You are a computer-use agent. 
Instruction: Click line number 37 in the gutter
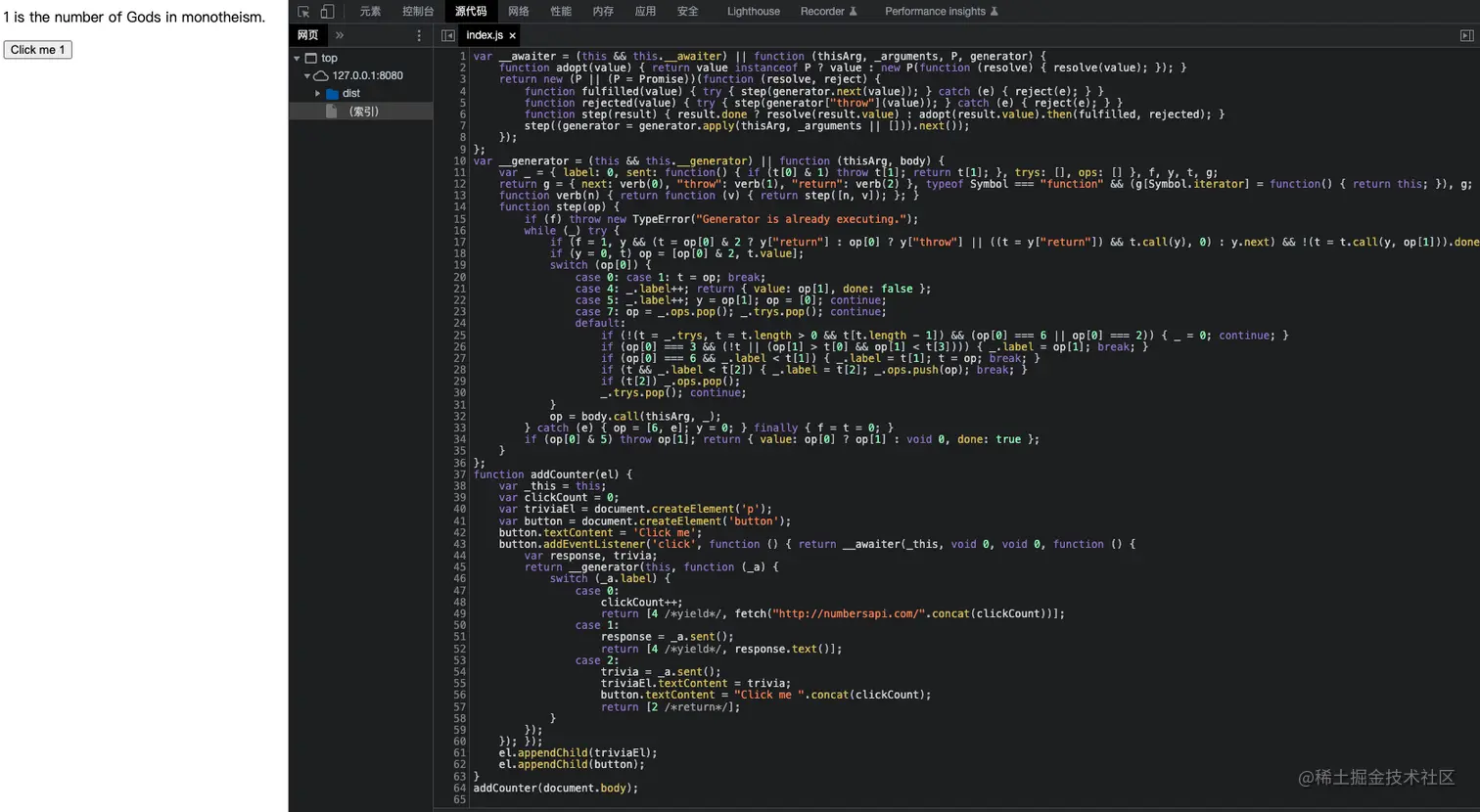click(x=459, y=474)
